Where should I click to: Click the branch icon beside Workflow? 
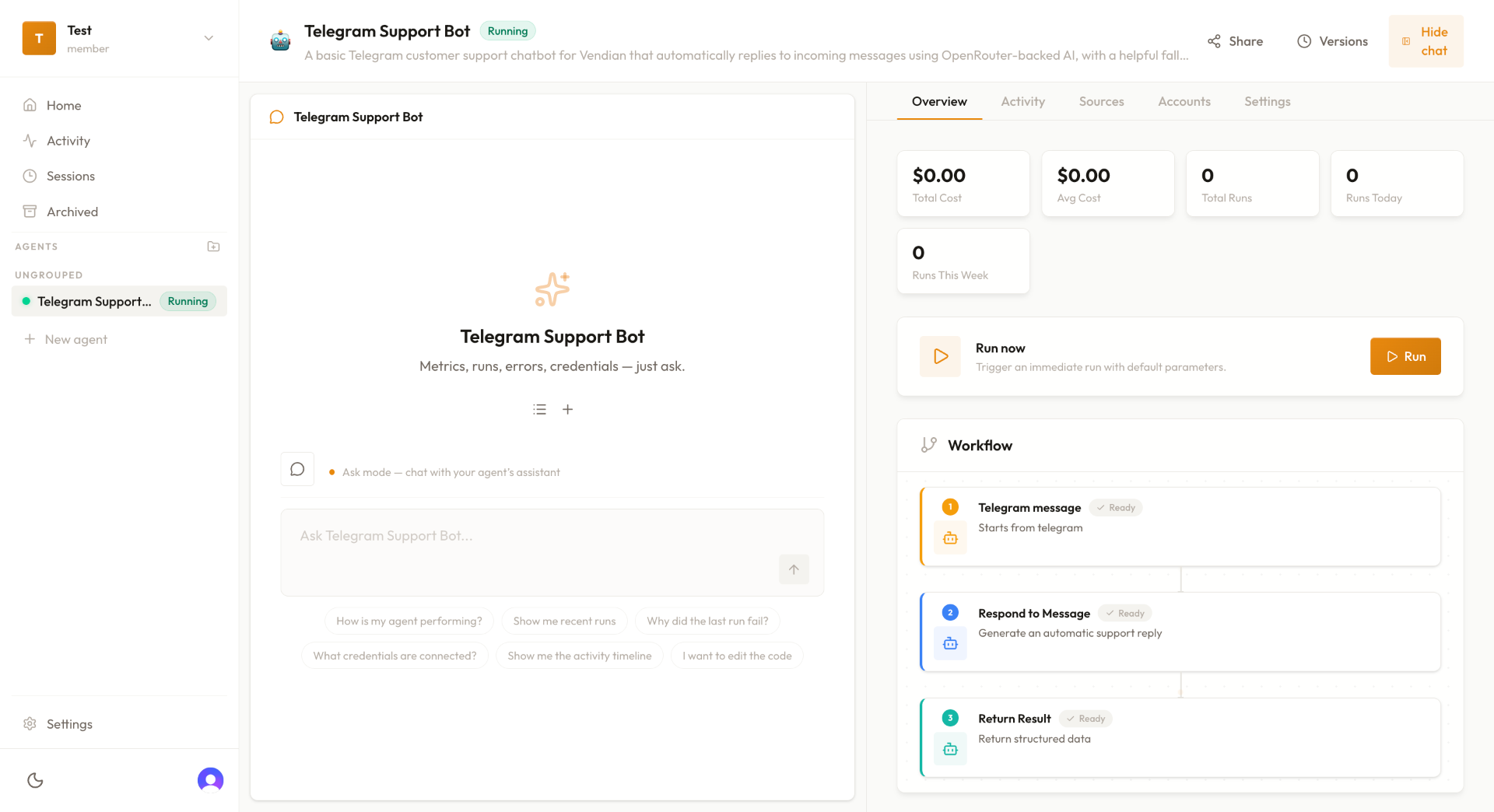click(x=928, y=445)
